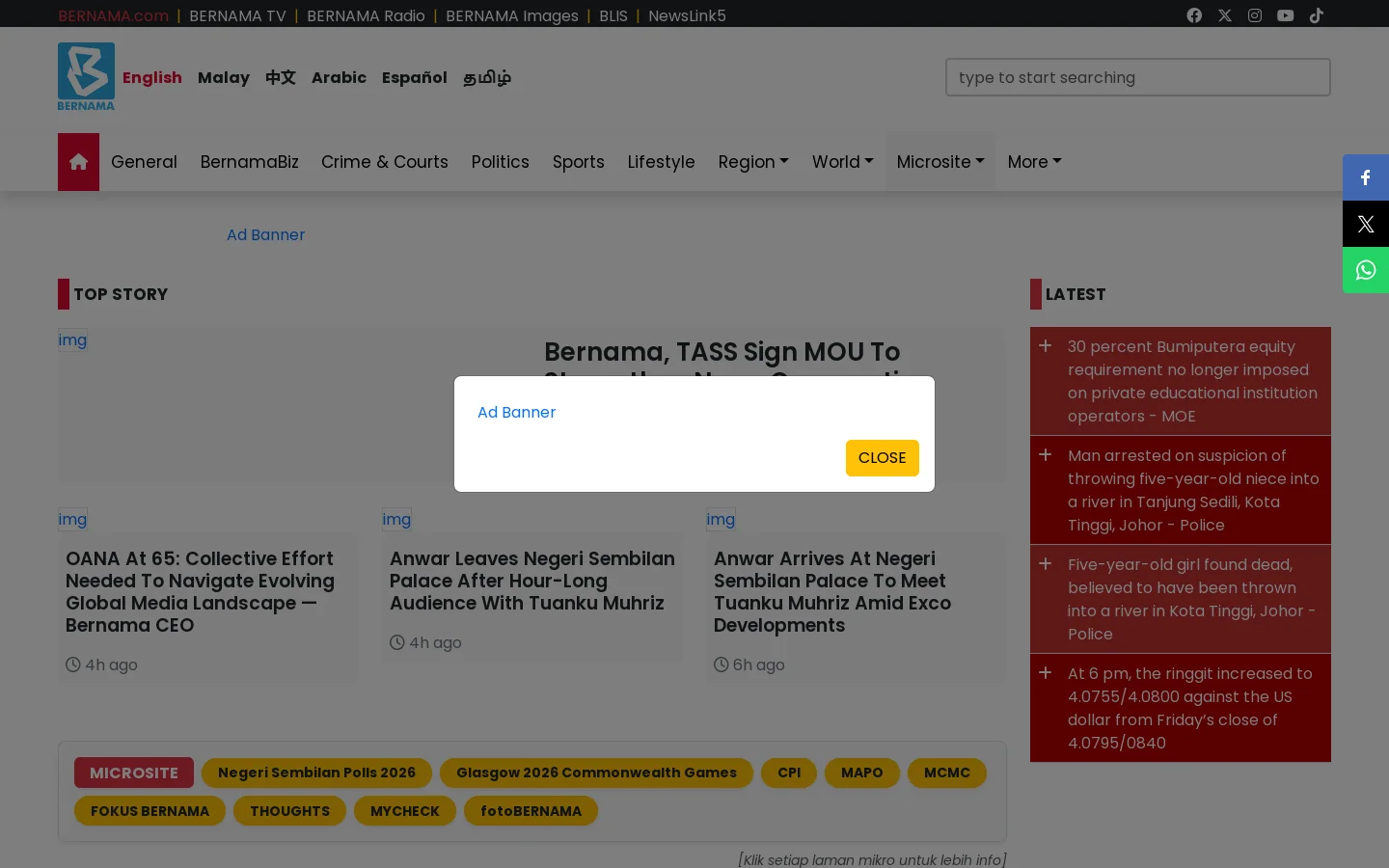Switch language to Malay
The width and height of the screenshot is (1389, 868).
click(x=224, y=77)
